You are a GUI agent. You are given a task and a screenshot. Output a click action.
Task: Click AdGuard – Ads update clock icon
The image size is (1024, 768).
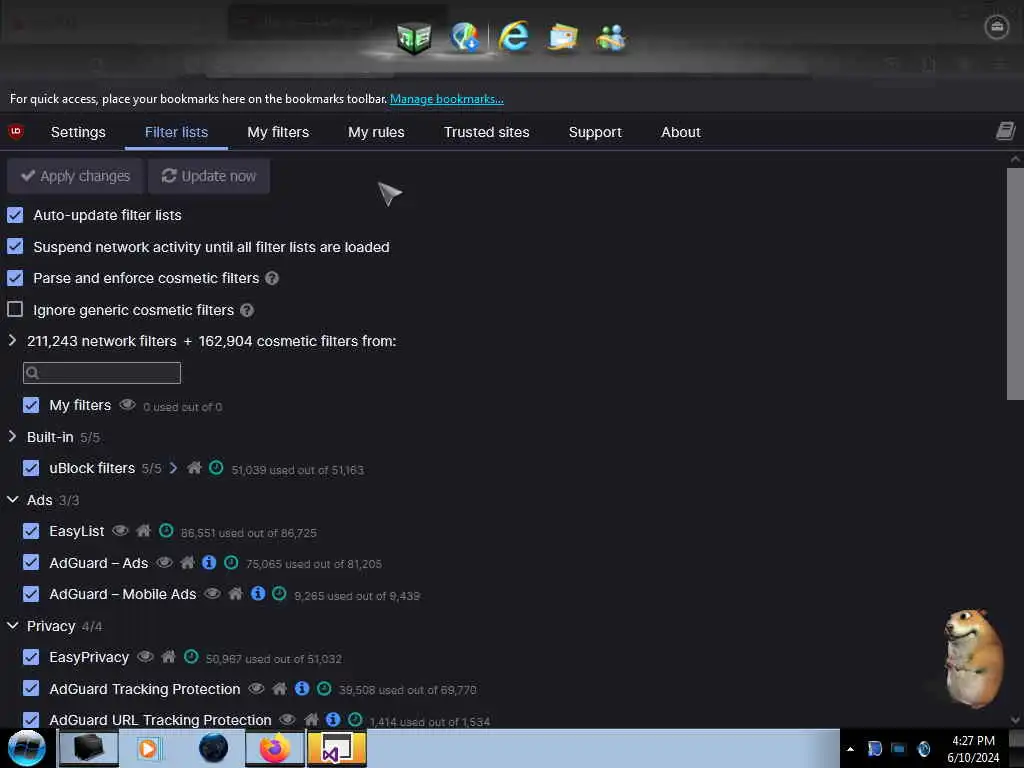pos(231,562)
